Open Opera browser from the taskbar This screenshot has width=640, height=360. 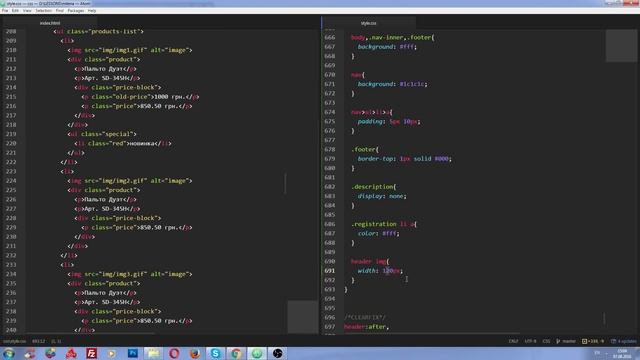point(174,353)
